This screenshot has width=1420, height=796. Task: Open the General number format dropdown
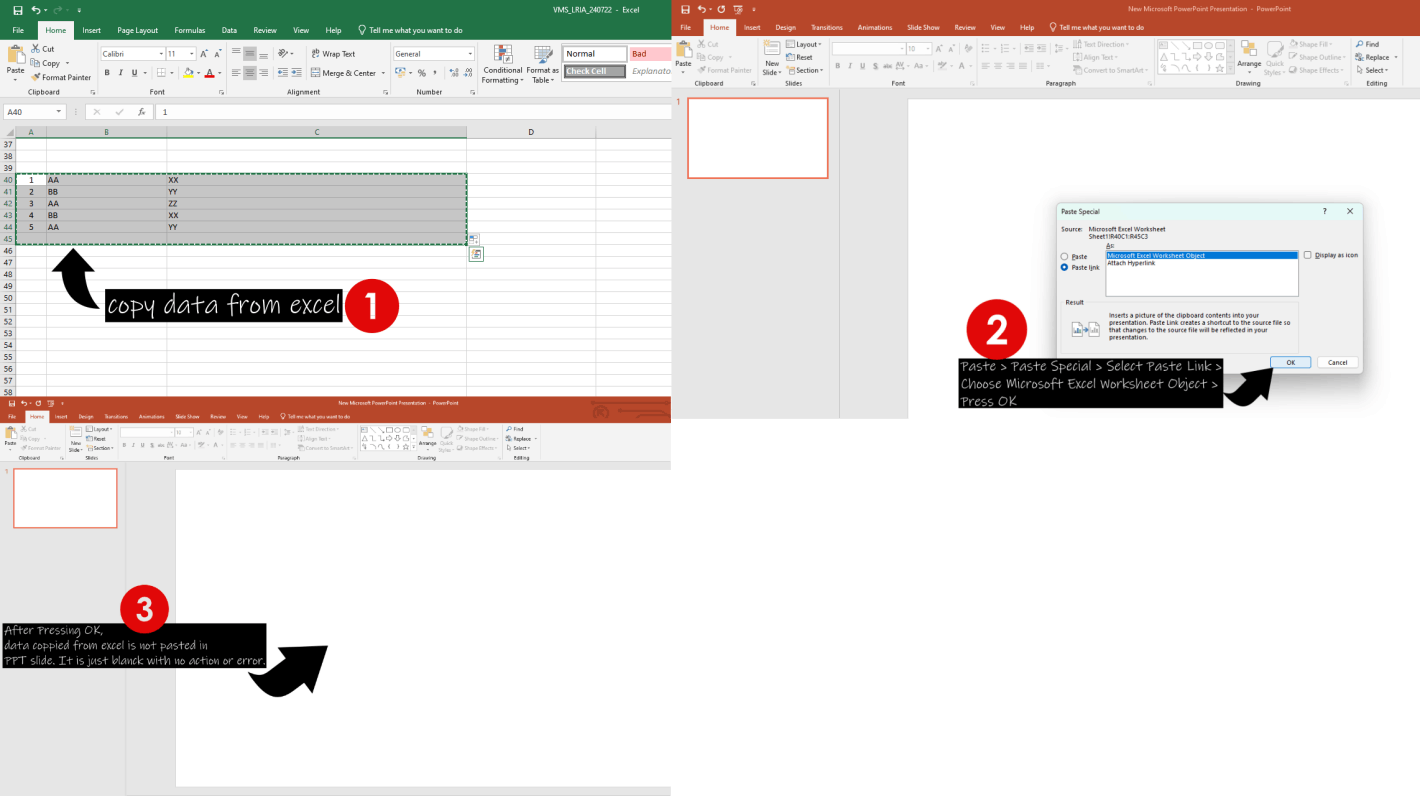469,54
